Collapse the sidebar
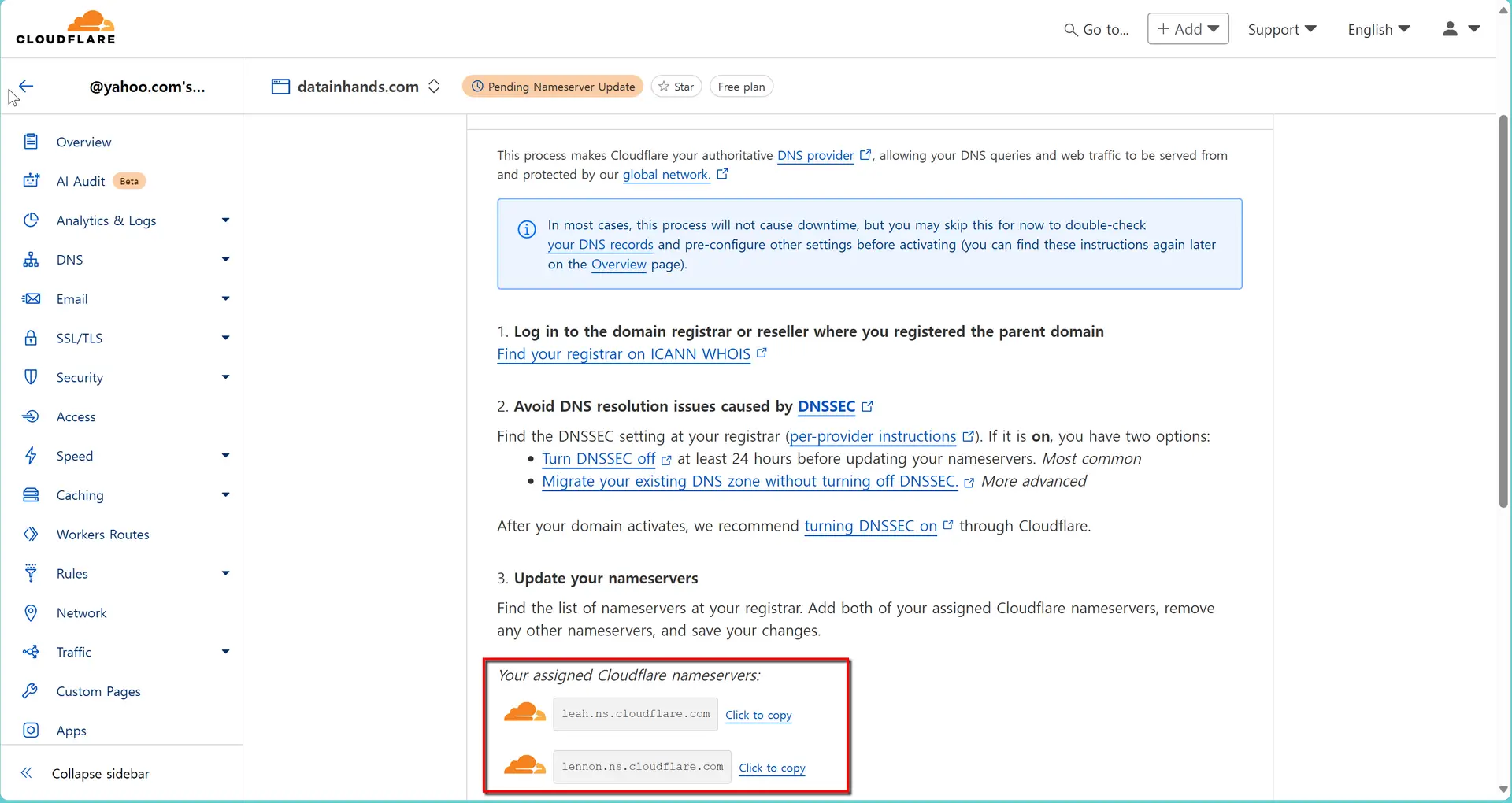Image resolution: width=1512 pixels, height=803 pixels. coord(101,774)
